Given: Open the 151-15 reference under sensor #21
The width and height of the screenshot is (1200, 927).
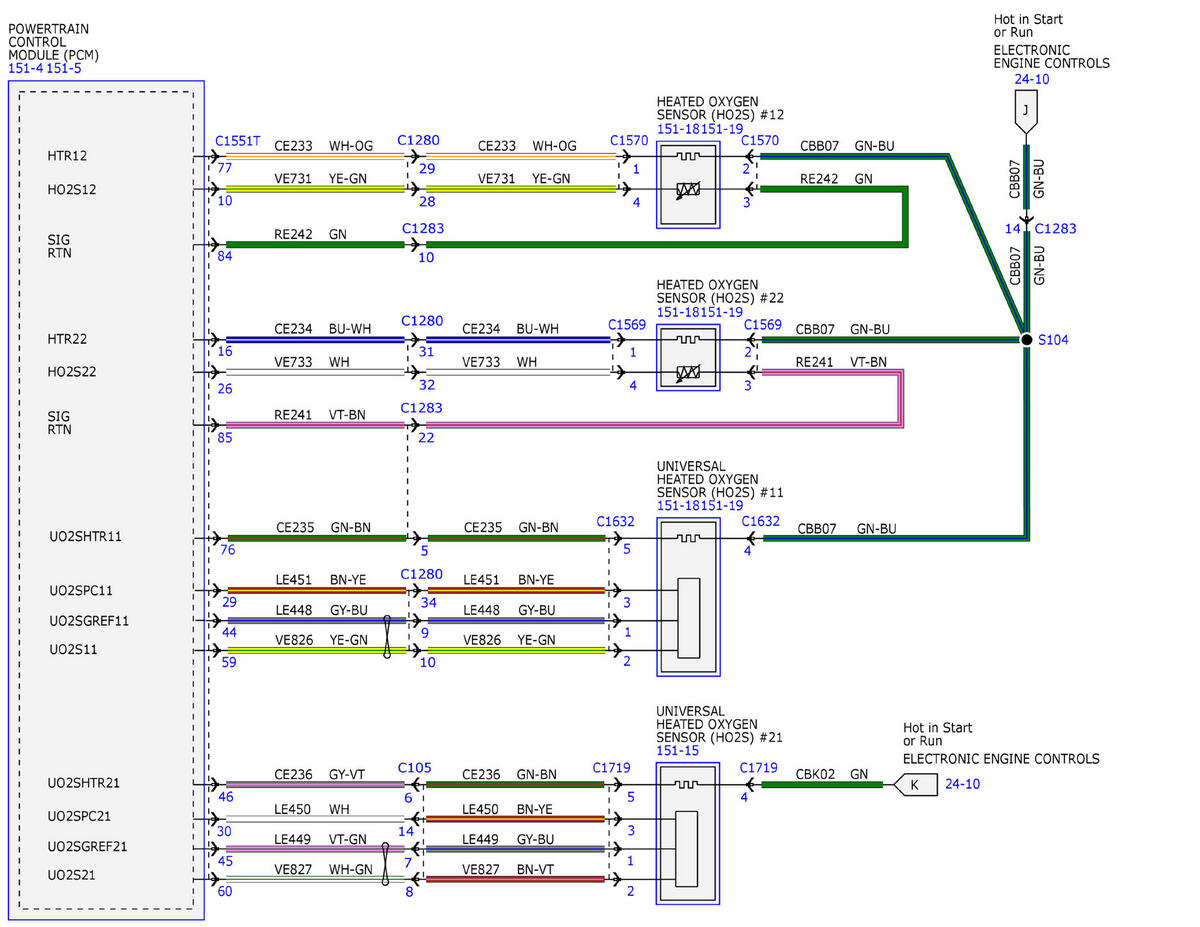Looking at the screenshot, I should (x=677, y=751).
